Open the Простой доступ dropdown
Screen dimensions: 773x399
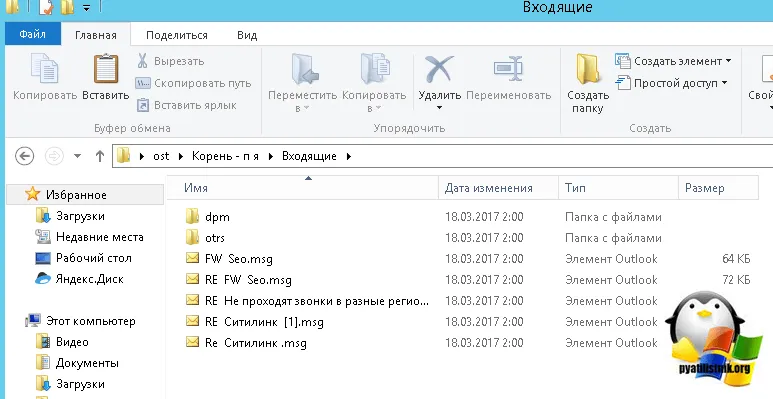click(x=671, y=83)
